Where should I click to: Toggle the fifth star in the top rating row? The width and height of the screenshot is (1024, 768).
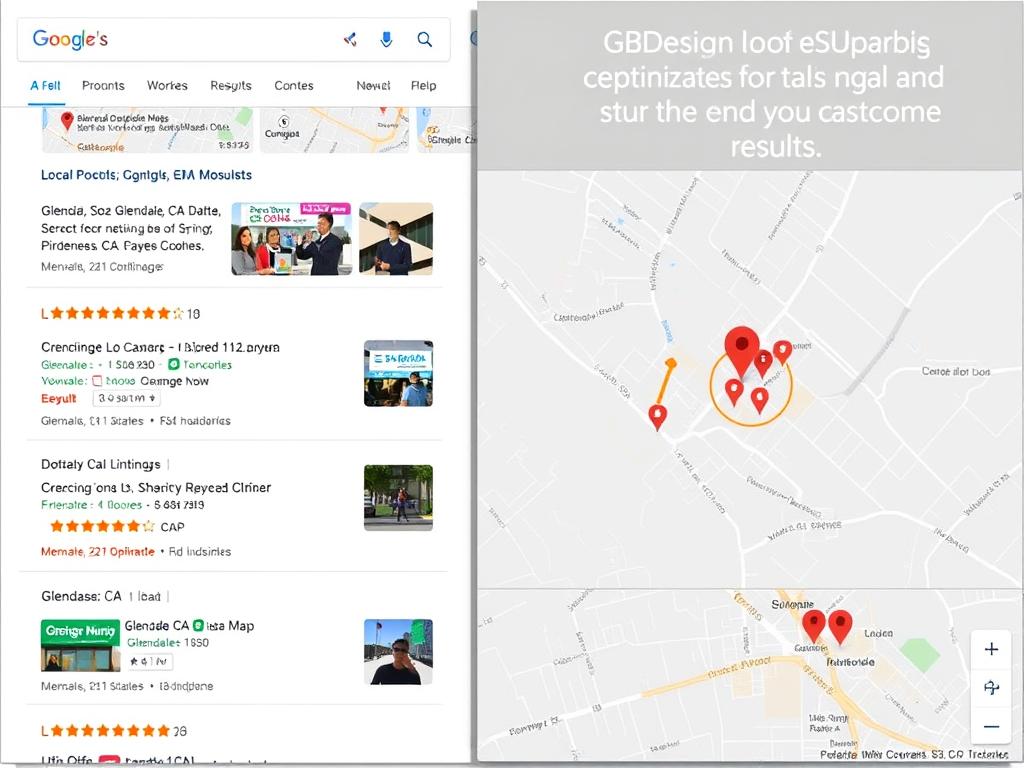click(x=116, y=313)
